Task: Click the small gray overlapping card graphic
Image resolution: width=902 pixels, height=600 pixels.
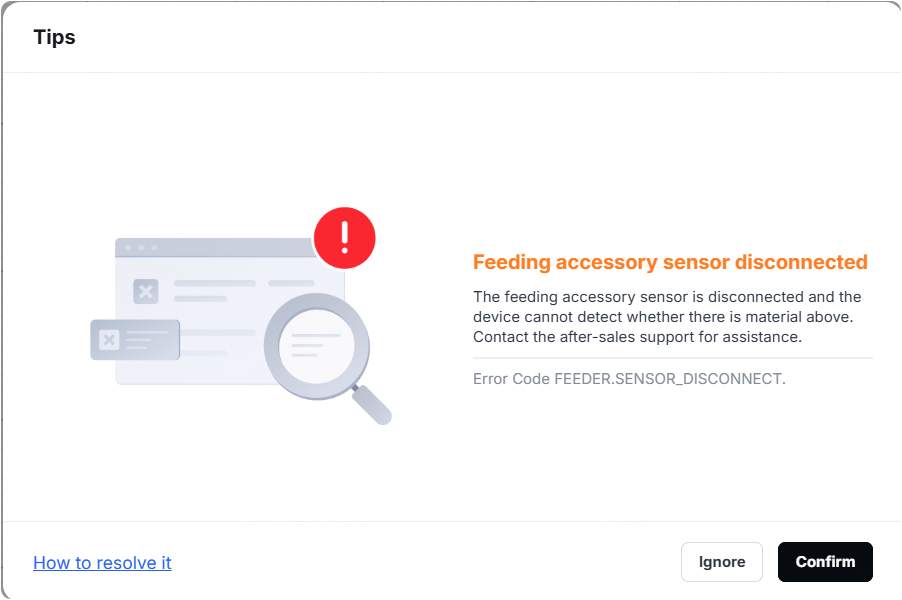Action: pos(135,340)
